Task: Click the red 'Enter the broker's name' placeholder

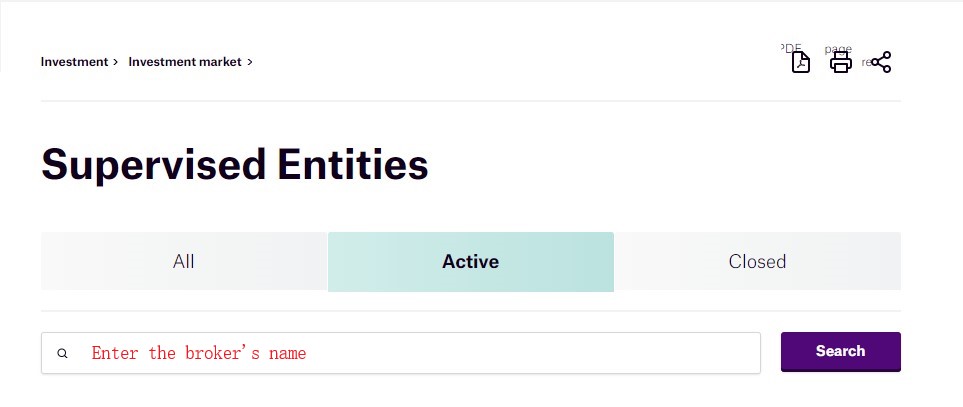Action: pyautogui.click(x=199, y=353)
